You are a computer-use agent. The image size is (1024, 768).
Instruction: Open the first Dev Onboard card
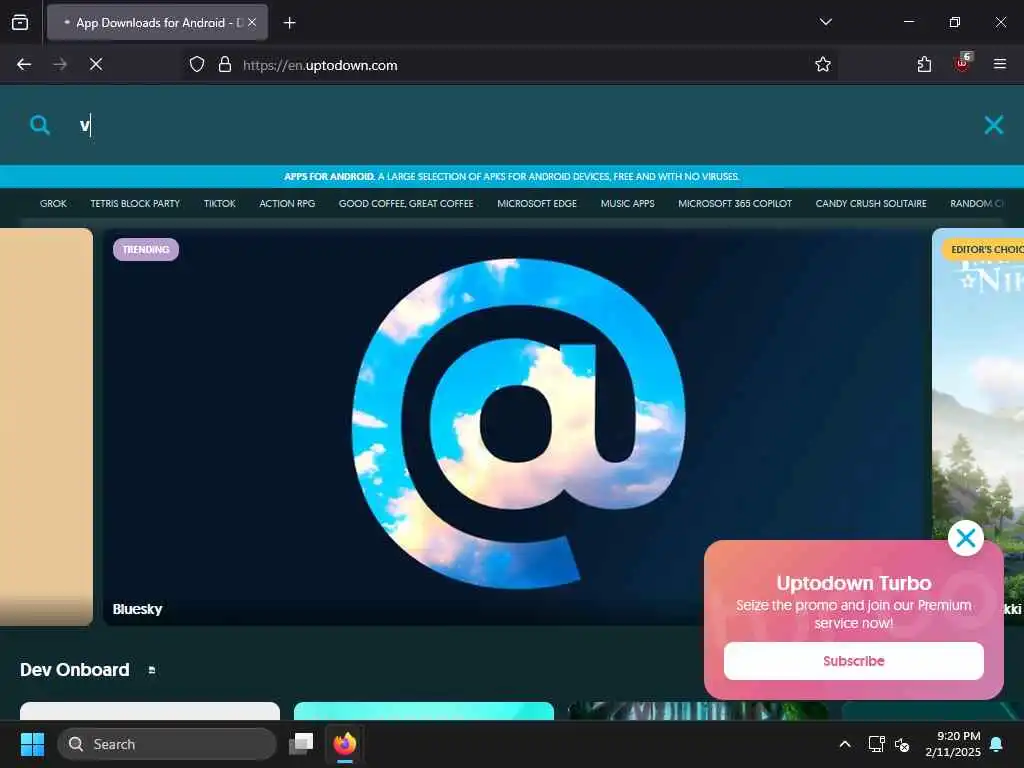pos(150,711)
